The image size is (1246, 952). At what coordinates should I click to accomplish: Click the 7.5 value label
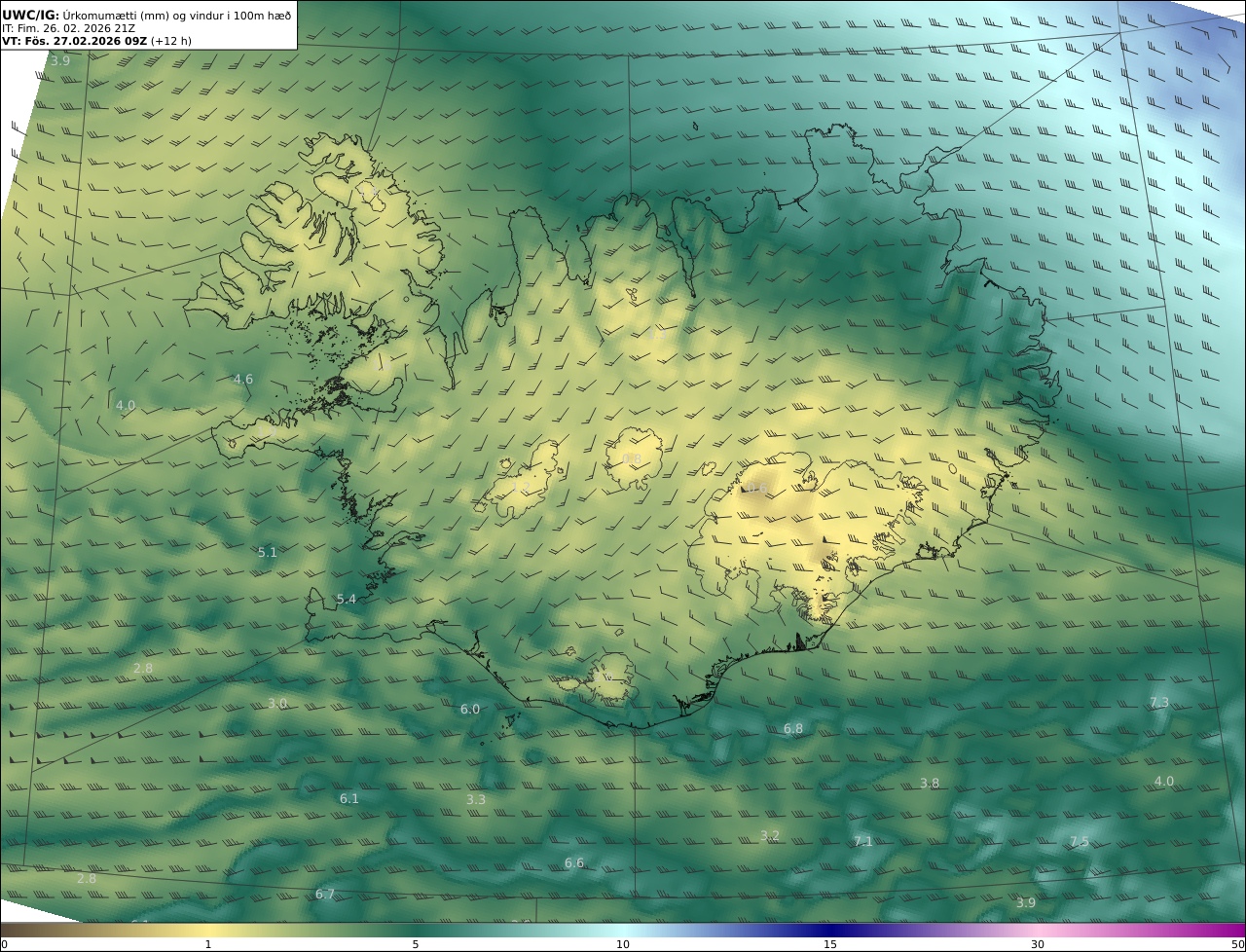(x=1080, y=842)
